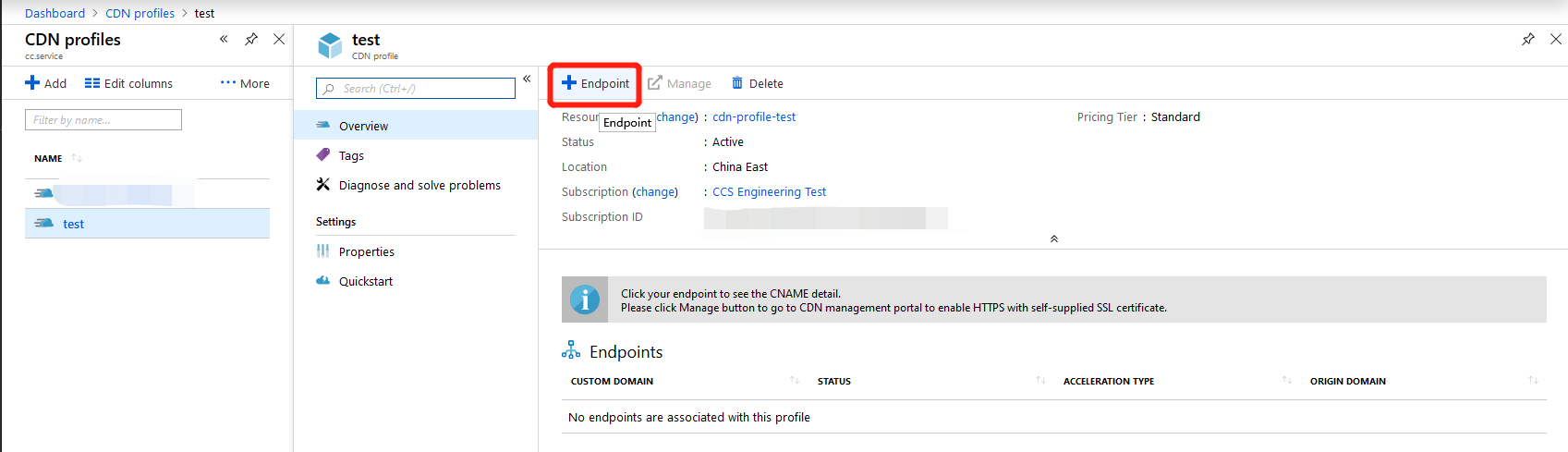Image resolution: width=1568 pixels, height=452 pixels.
Task: Open the Tags section
Action: pyautogui.click(x=351, y=155)
